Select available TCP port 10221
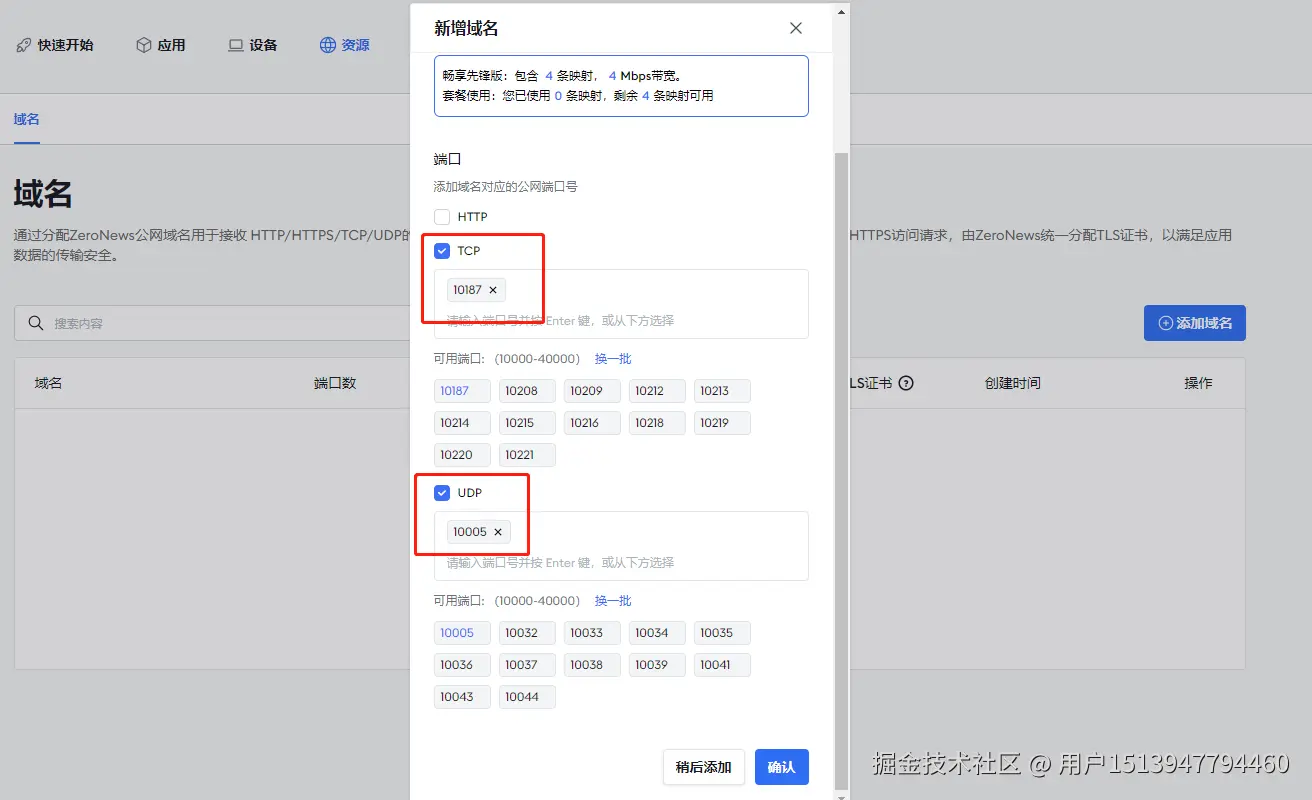1312x800 pixels. coord(527,455)
